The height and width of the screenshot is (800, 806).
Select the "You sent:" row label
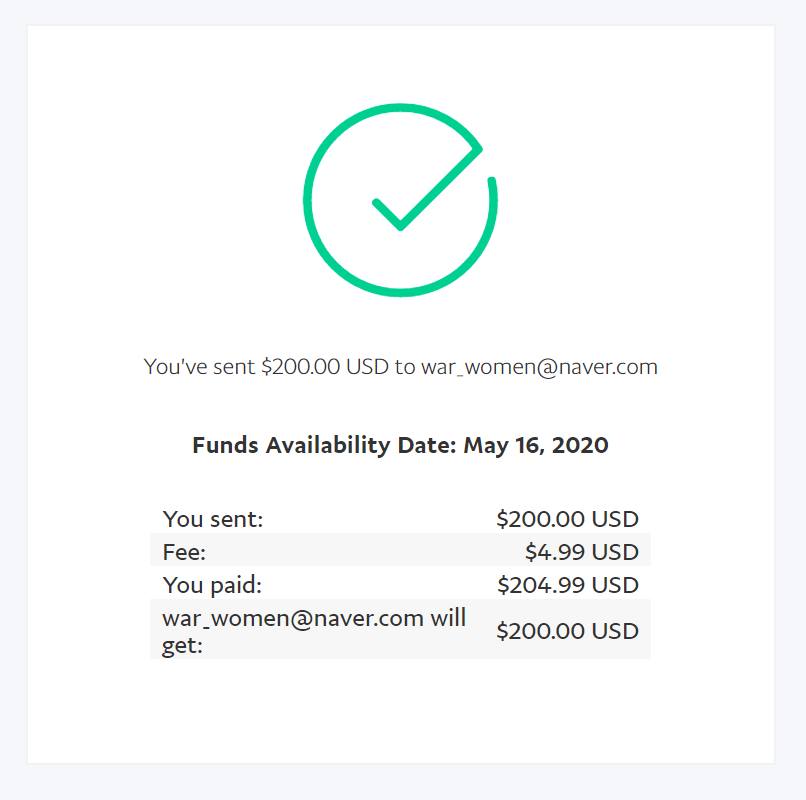coord(212,519)
